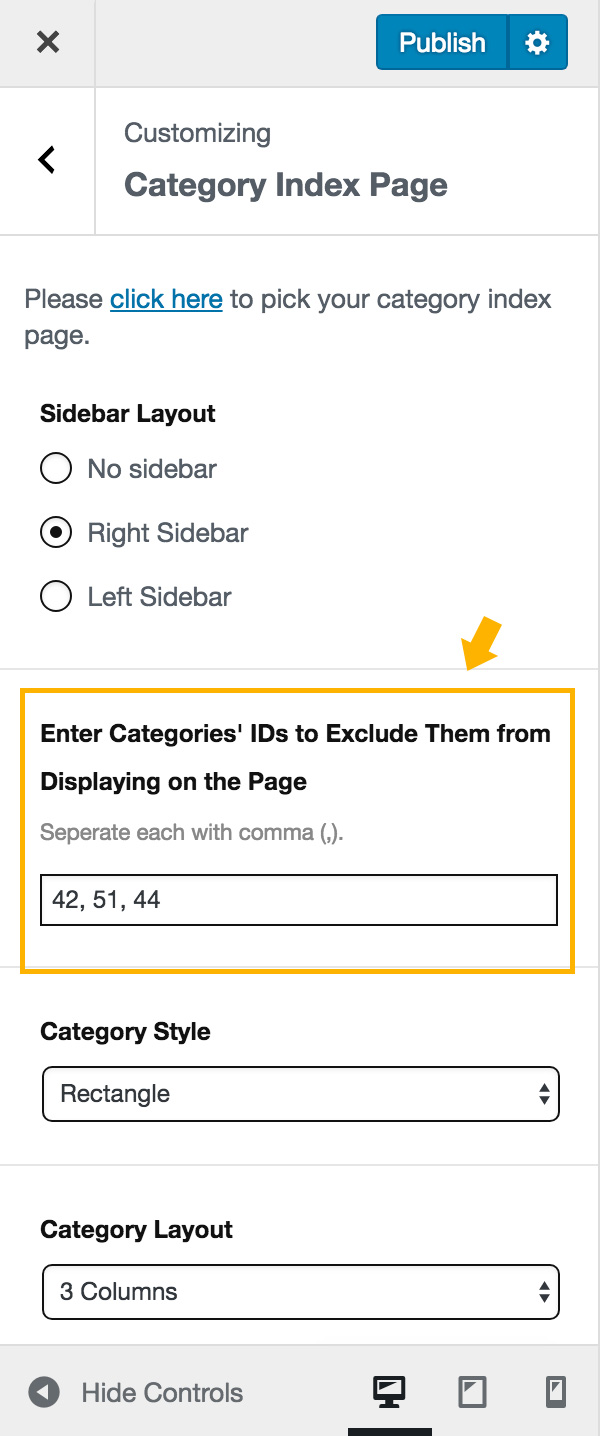
Task: Open the Customizing Category Index Page header
Action: tap(285, 160)
